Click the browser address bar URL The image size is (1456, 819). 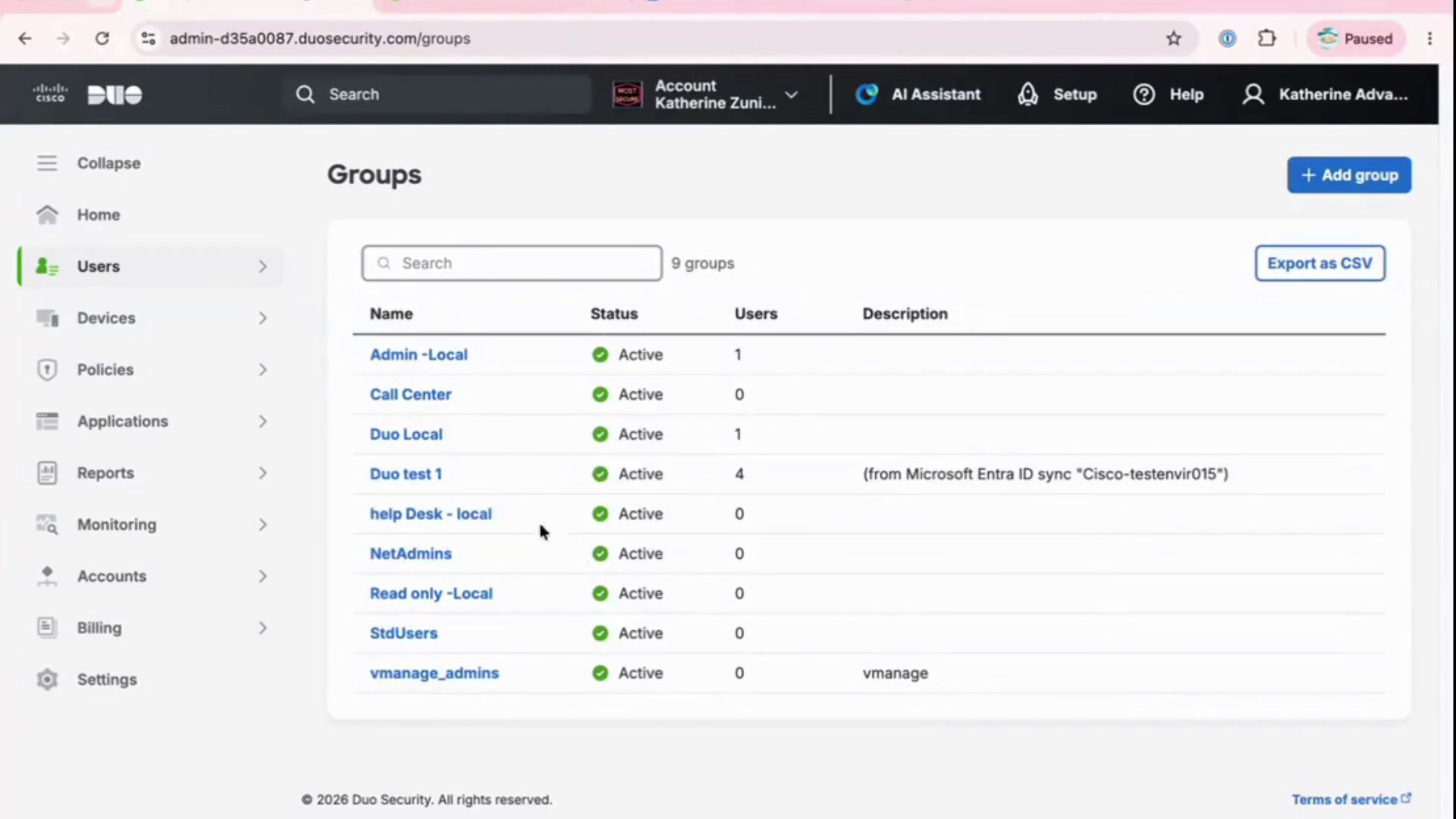pyautogui.click(x=319, y=39)
